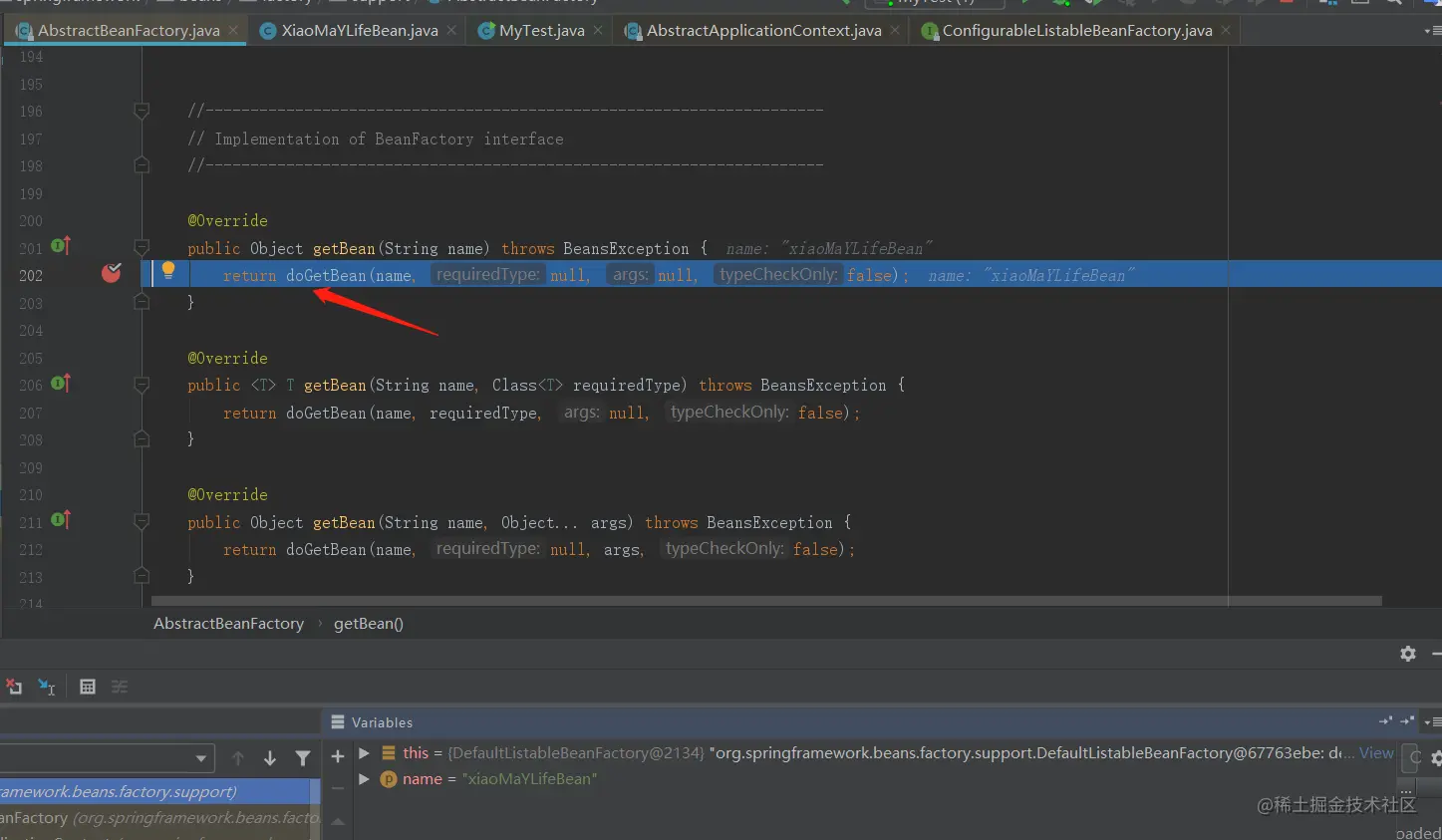
Task: Click the first restore layout arrow icon
Action: tap(1386, 720)
